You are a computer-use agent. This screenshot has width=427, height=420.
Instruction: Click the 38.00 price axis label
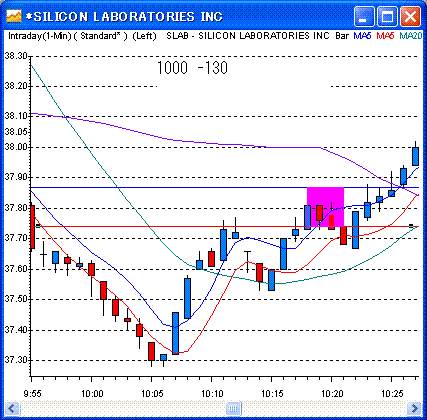pyautogui.click(x=16, y=147)
